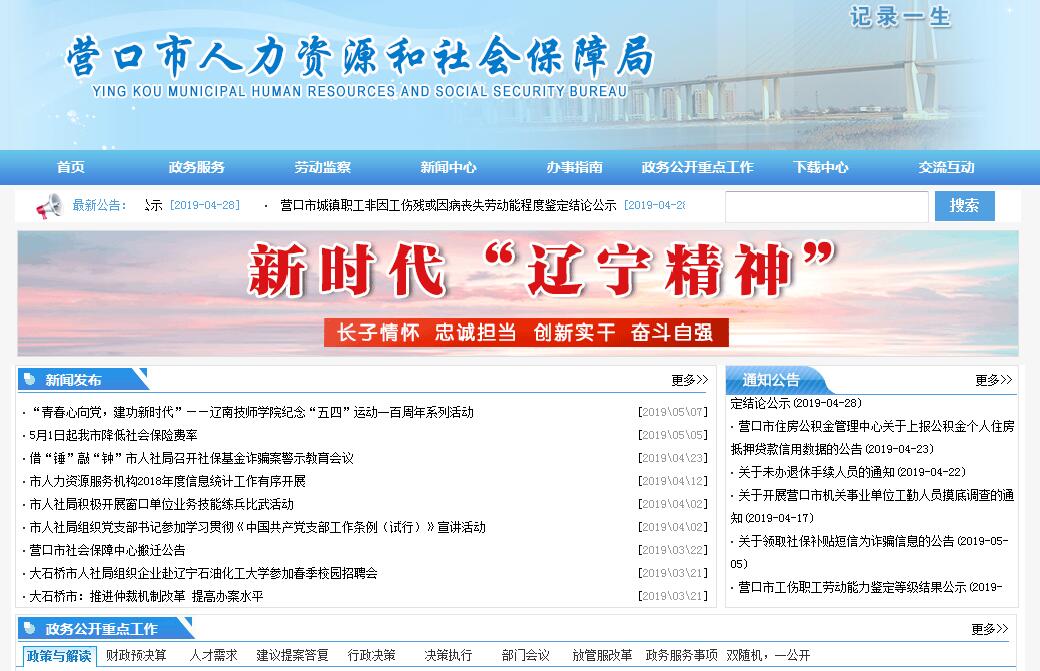Click the globe icon beside 政务公开重点工作 heading
The image size is (1040, 671).
click(29, 629)
